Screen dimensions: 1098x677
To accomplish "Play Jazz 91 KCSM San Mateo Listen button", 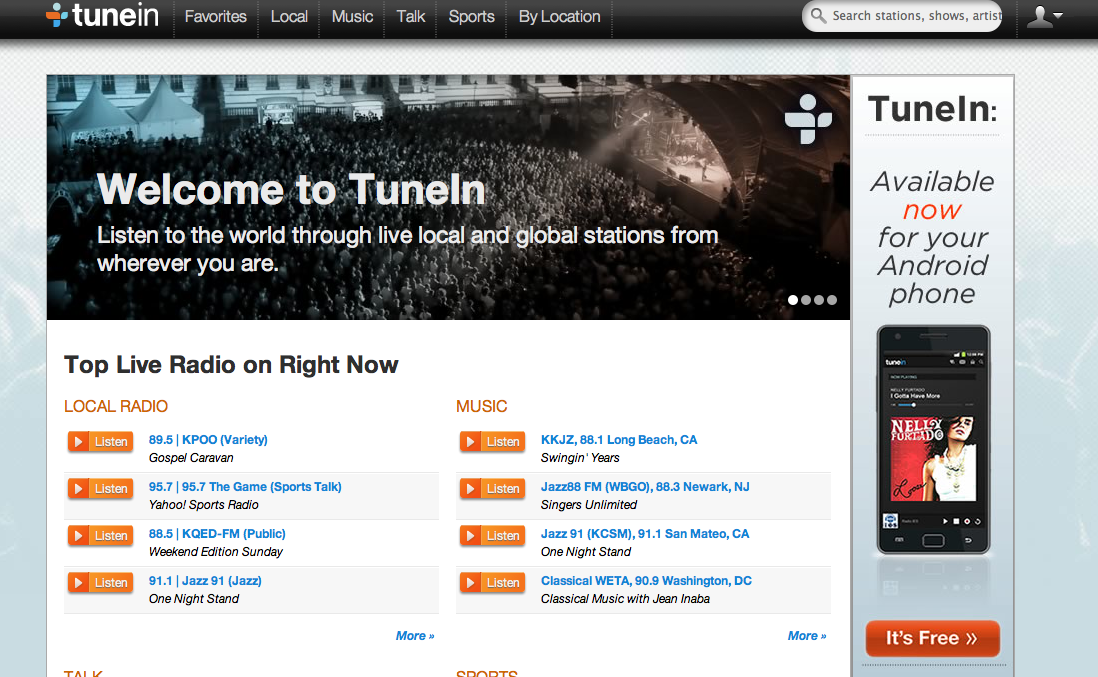I will [492, 536].
